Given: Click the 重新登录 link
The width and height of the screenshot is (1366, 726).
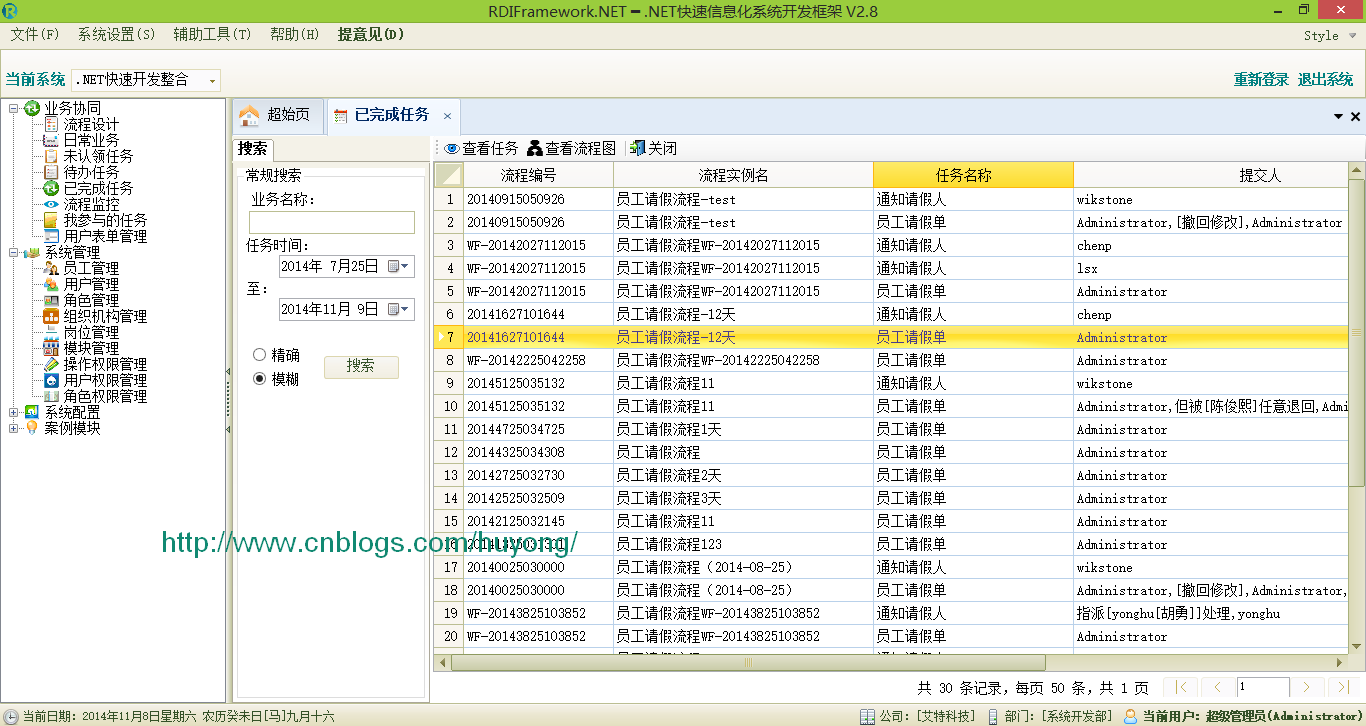Looking at the screenshot, I should point(1261,80).
